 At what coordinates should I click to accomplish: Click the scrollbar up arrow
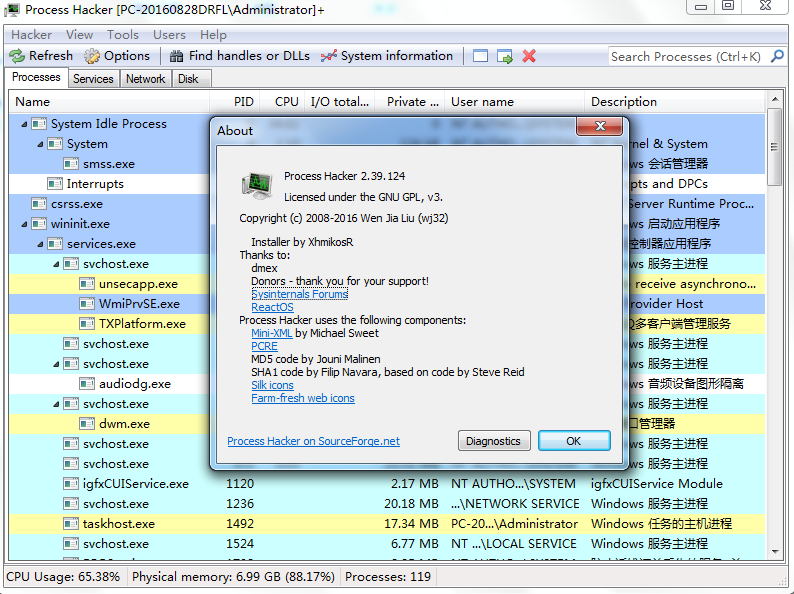(x=775, y=99)
